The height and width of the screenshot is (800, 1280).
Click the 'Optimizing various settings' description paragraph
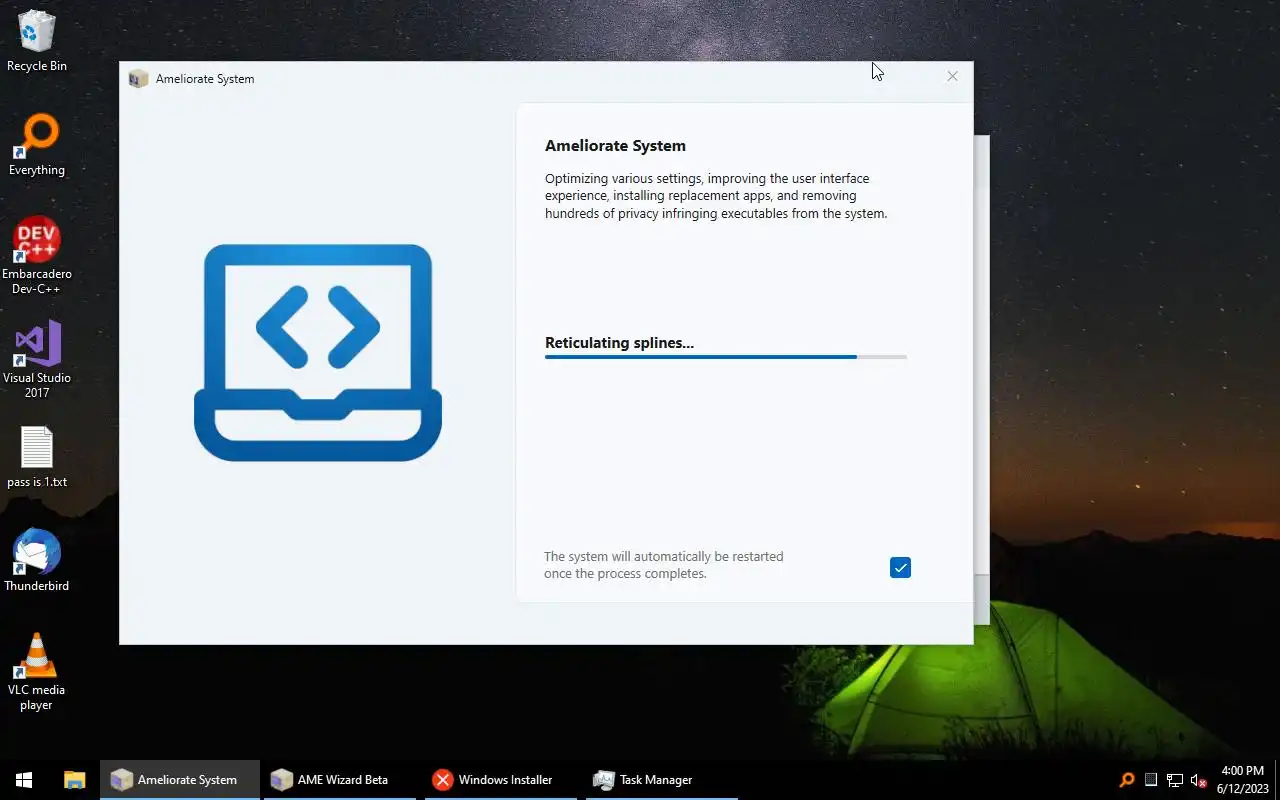point(716,196)
